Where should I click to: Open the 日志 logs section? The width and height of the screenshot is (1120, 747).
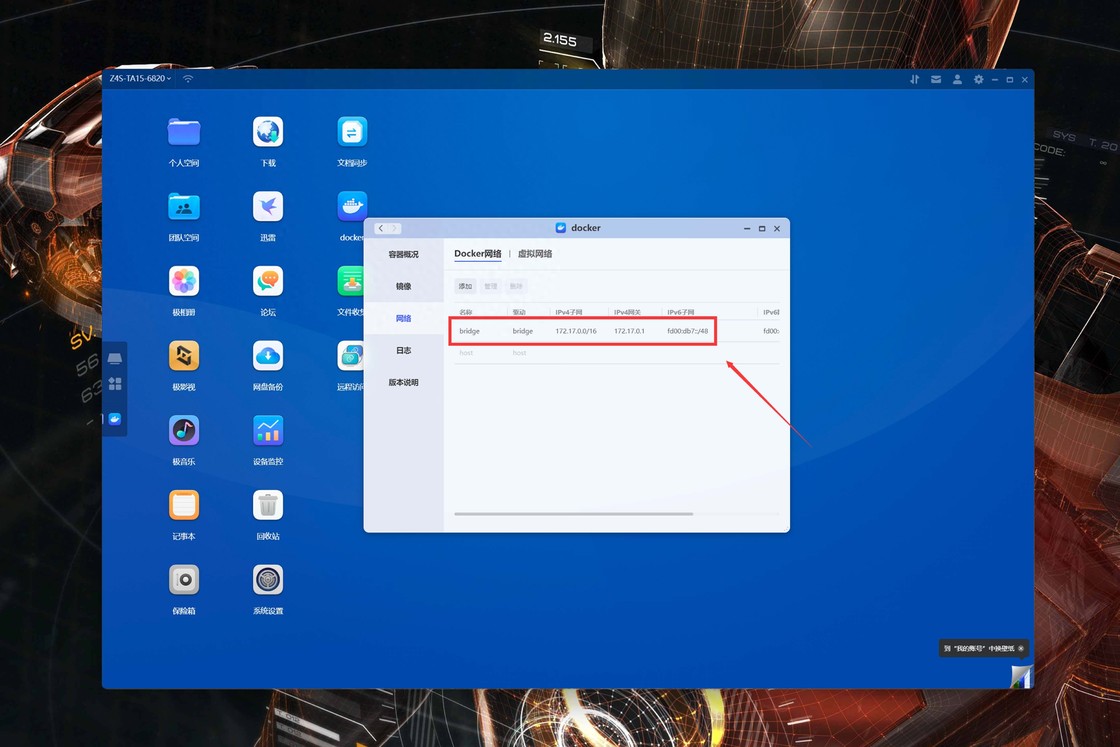pos(403,350)
